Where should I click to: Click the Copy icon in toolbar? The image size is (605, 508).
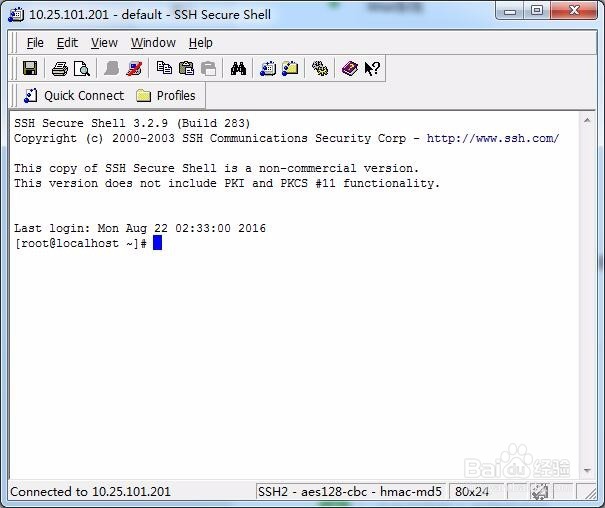(x=164, y=69)
